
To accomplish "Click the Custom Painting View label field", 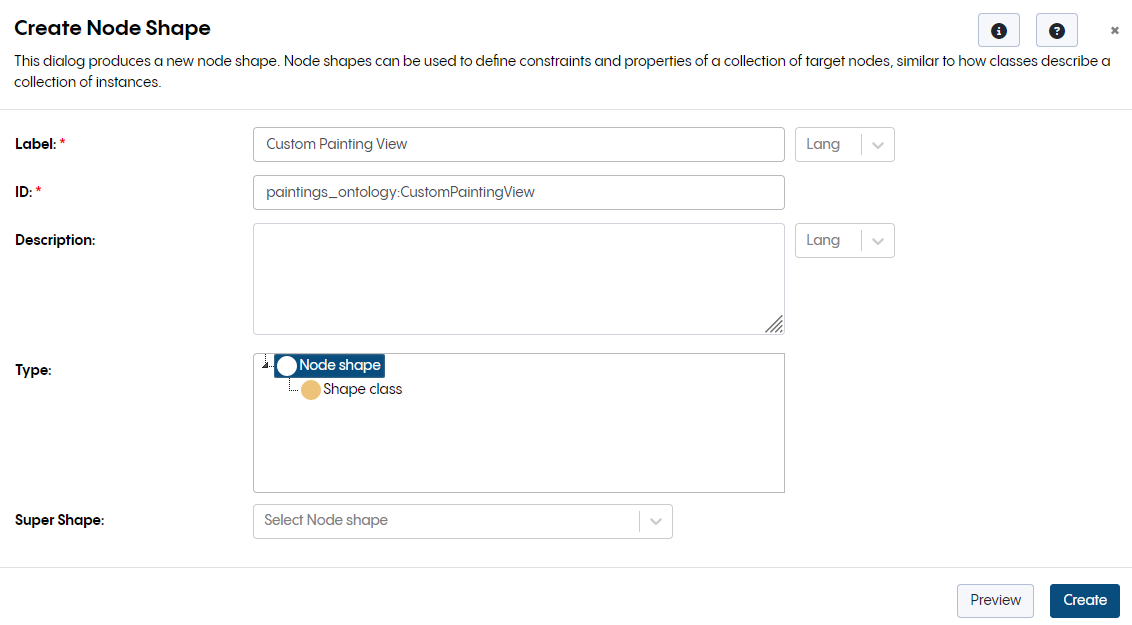I will pos(518,144).
